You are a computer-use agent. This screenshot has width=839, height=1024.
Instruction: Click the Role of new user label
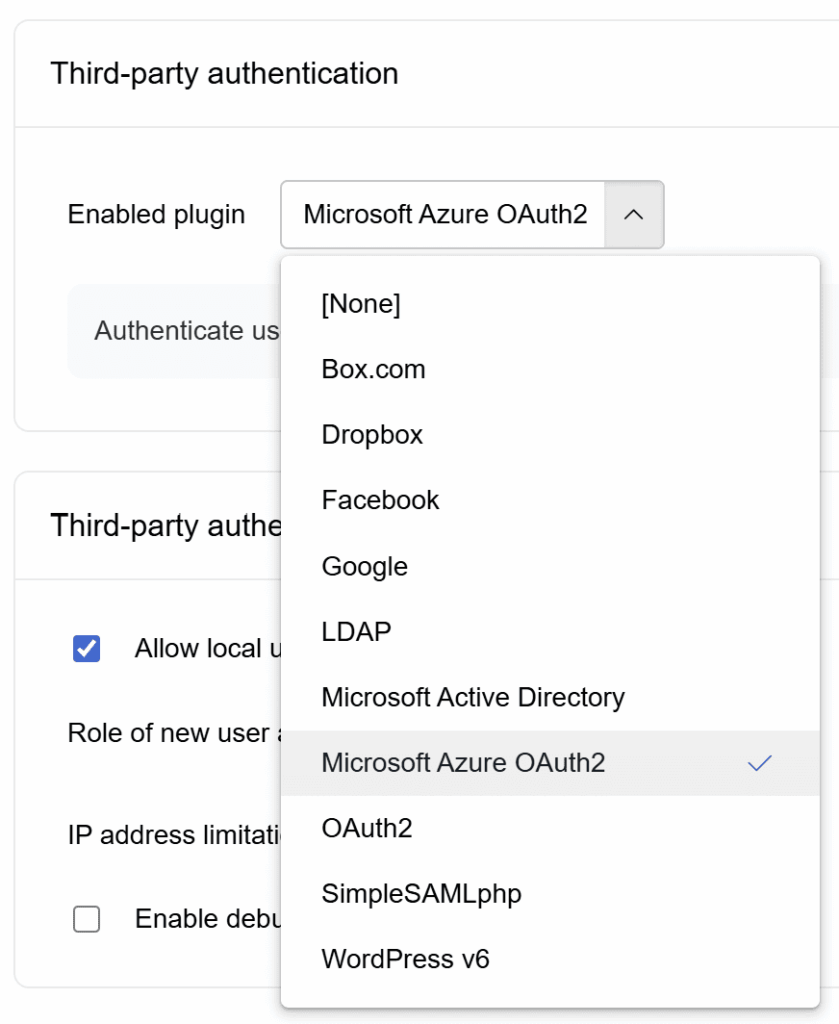click(168, 733)
